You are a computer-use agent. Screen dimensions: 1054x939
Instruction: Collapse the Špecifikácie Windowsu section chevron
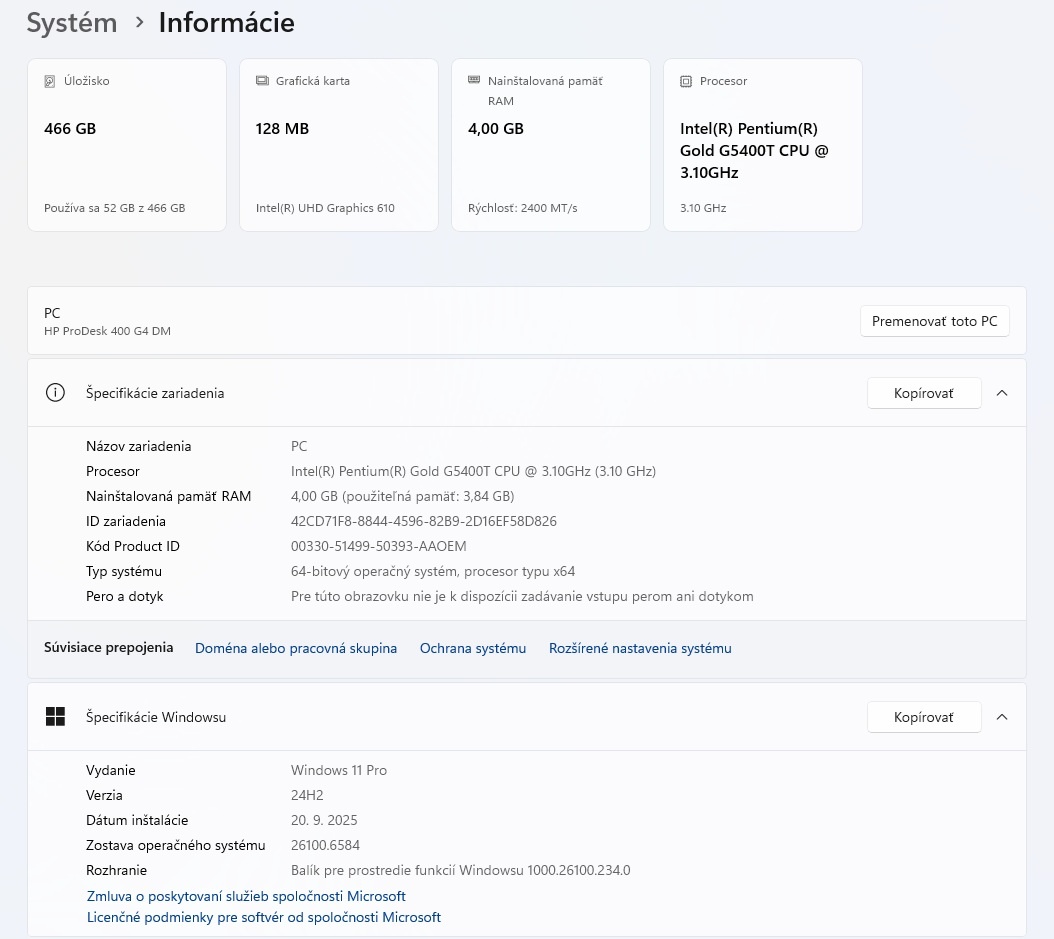[1002, 717]
